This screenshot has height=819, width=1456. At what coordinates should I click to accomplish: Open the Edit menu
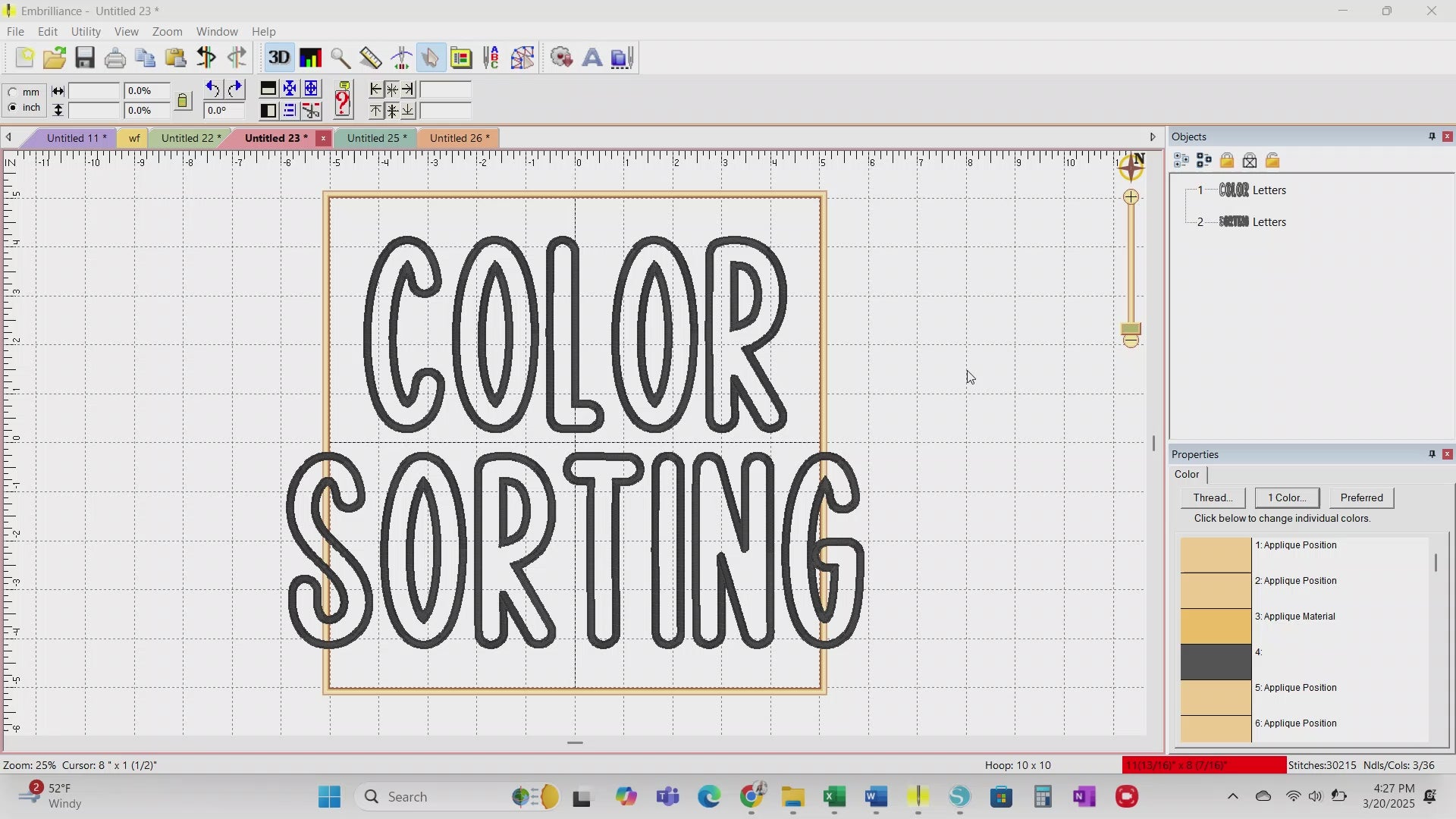coord(48,31)
